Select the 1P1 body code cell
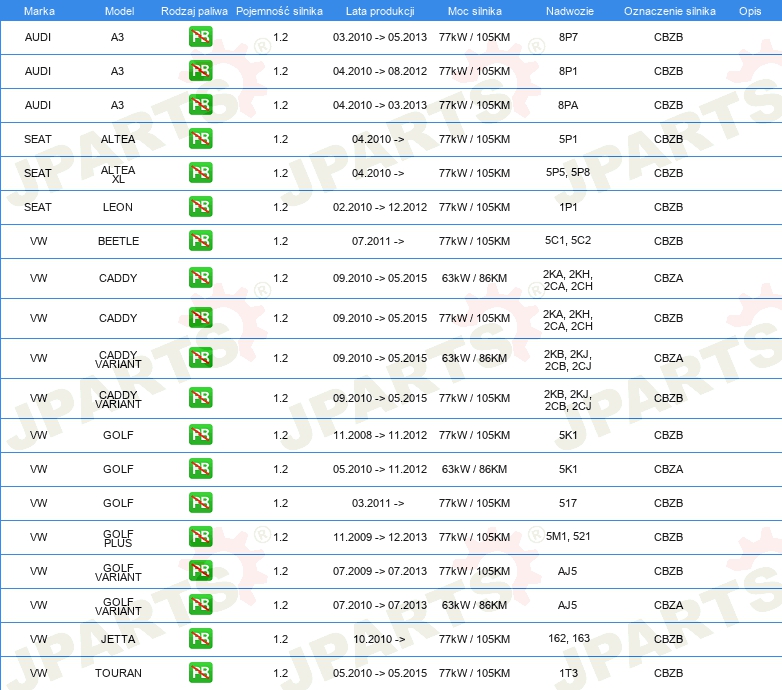This screenshot has width=782, height=690. (x=568, y=207)
